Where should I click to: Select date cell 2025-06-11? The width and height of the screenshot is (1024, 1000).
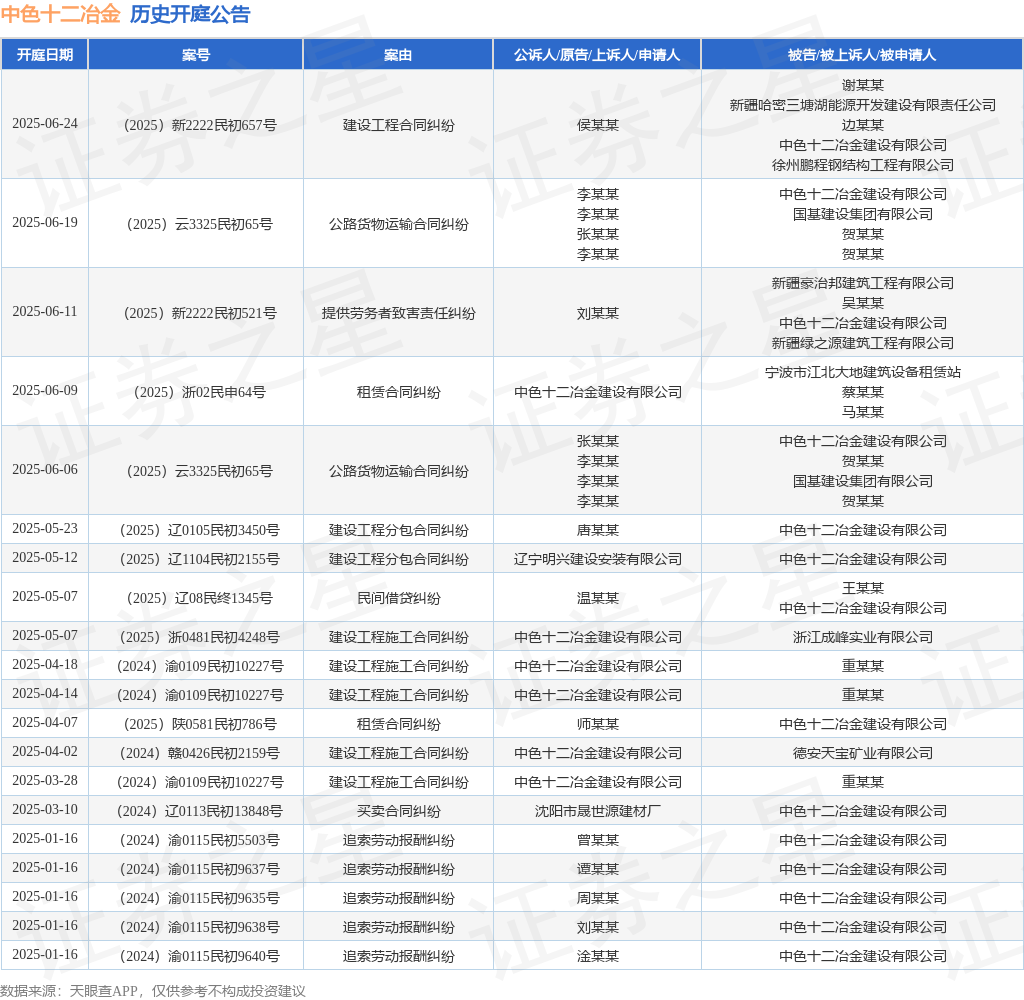pyautogui.click(x=45, y=312)
